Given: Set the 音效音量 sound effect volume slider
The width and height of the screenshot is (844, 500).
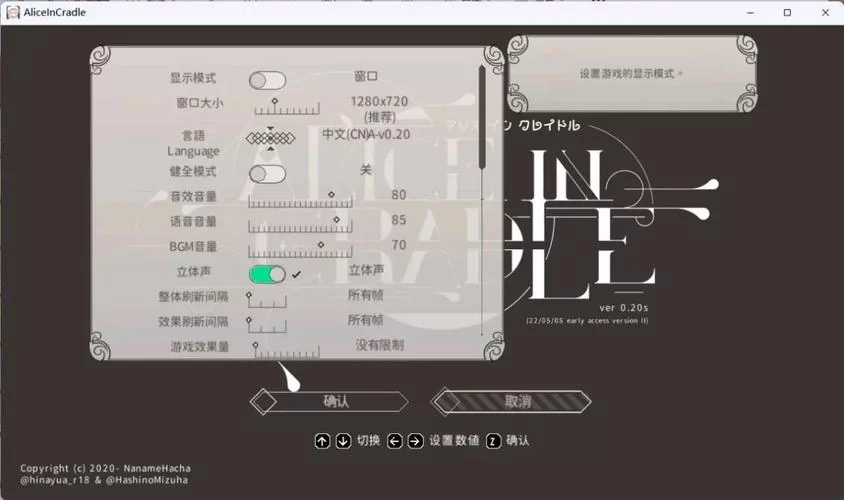Looking at the screenshot, I should coord(300,200).
